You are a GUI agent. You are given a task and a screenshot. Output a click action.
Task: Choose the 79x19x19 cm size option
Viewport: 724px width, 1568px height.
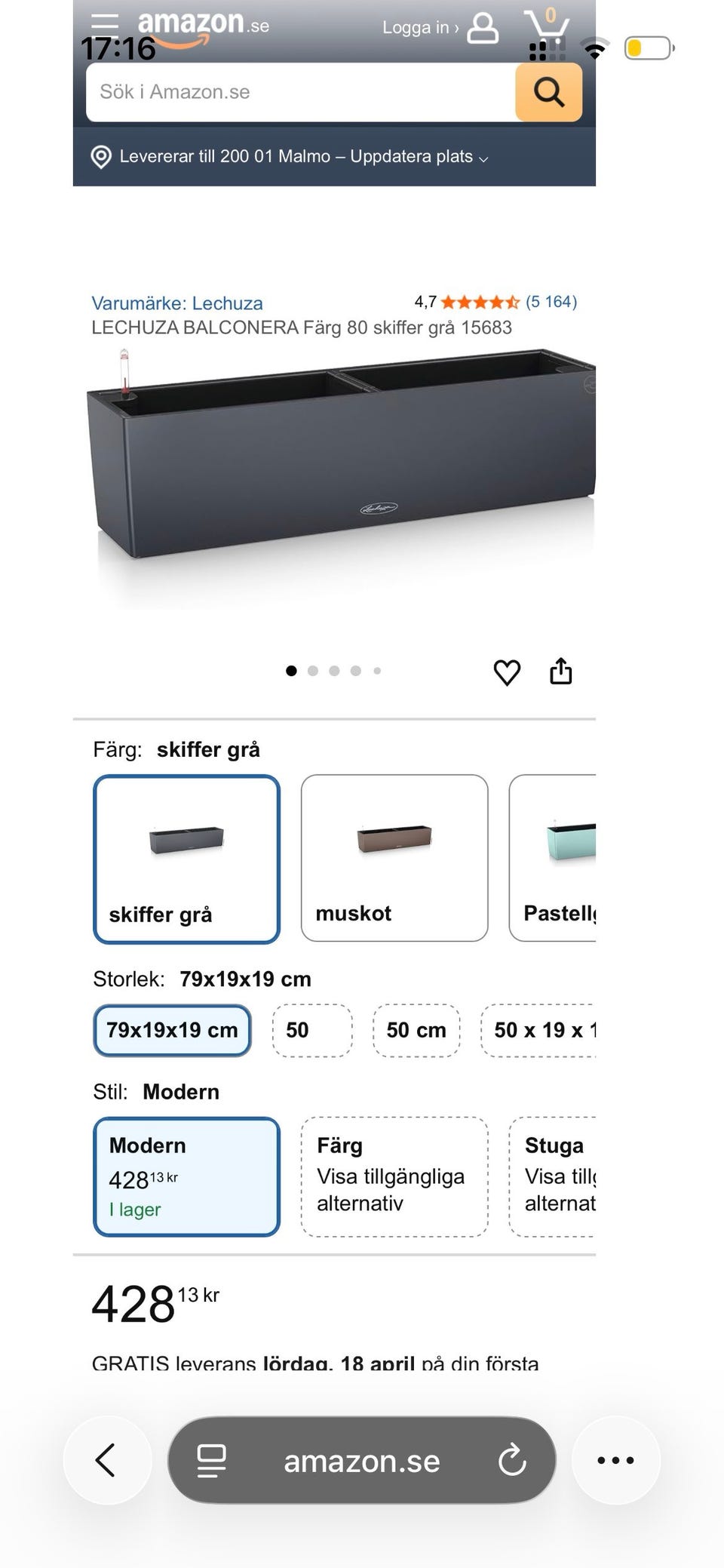coord(172,1030)
